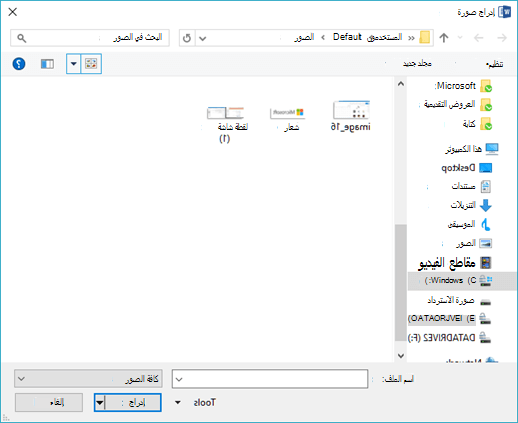Click the recovery image drive icon
The image size is (518, 423).
486,301
